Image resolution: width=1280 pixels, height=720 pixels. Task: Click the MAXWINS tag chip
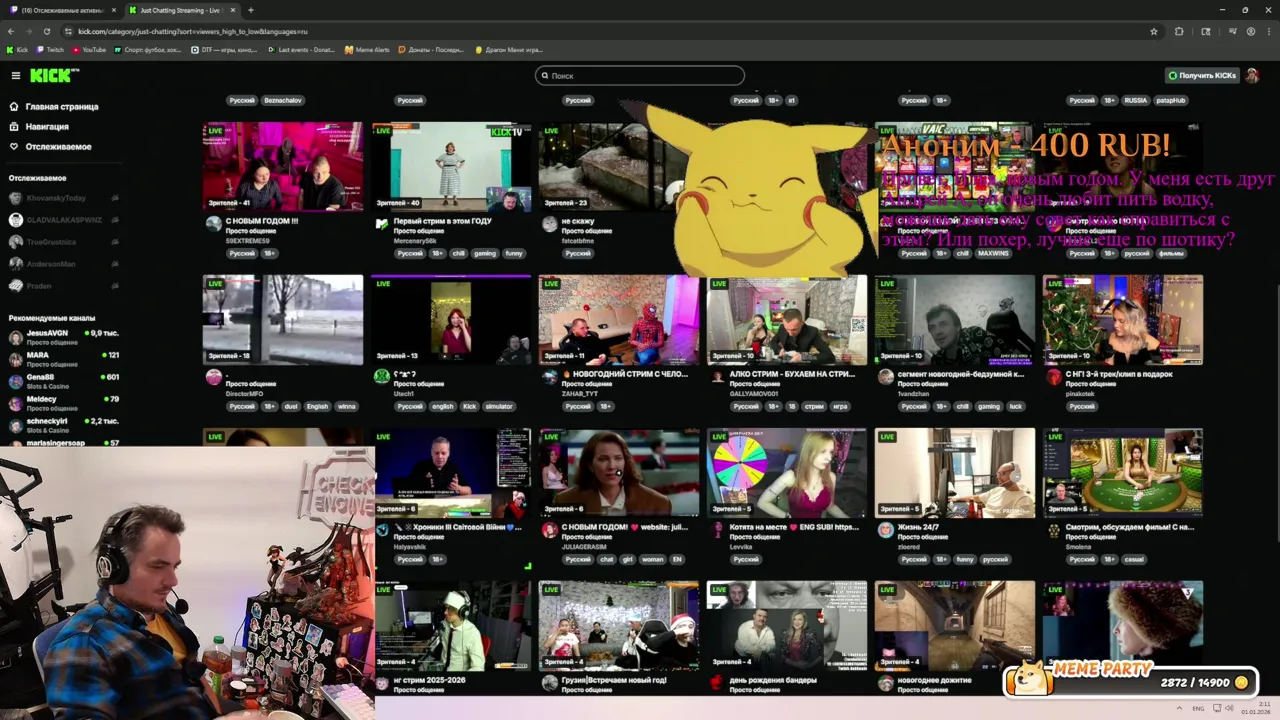tap(993, 253)
